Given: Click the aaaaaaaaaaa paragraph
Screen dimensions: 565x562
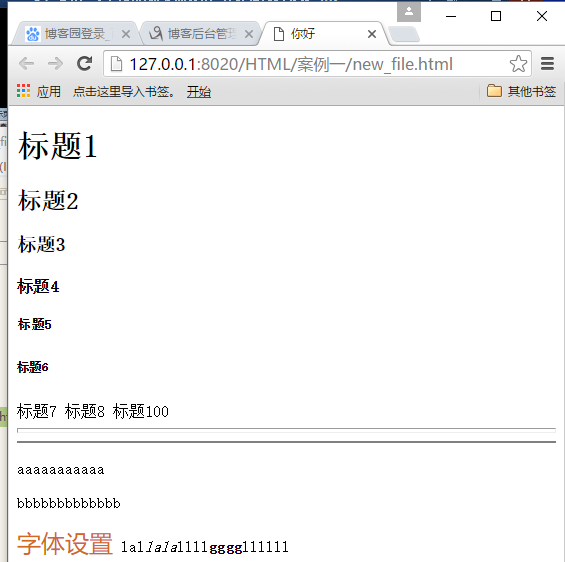Looking at the screenshot, I should click(61, 470).
